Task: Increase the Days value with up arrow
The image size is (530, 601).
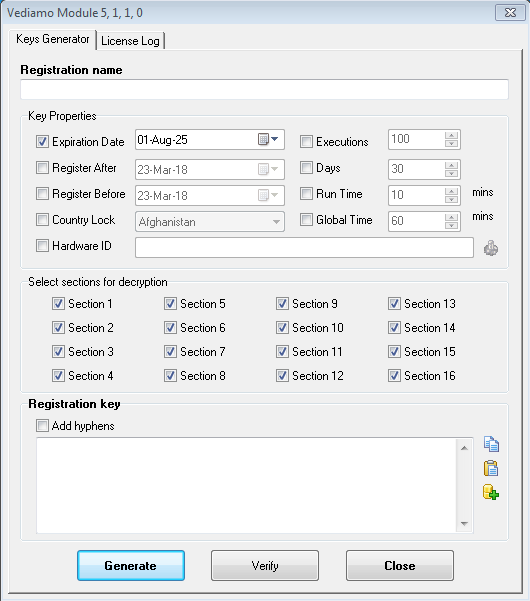Action: point(451,165)
